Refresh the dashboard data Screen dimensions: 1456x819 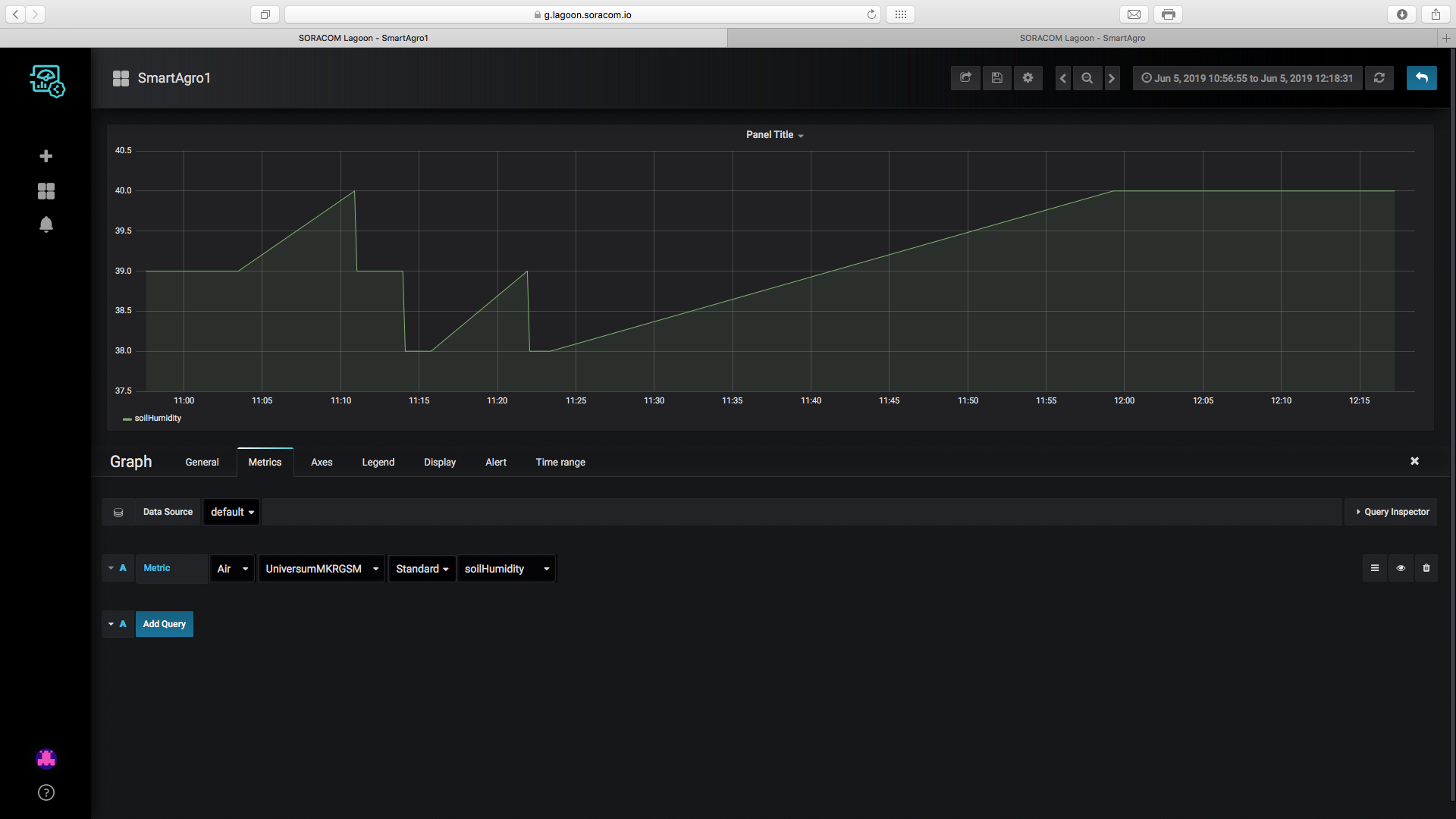pos(1379,78)
